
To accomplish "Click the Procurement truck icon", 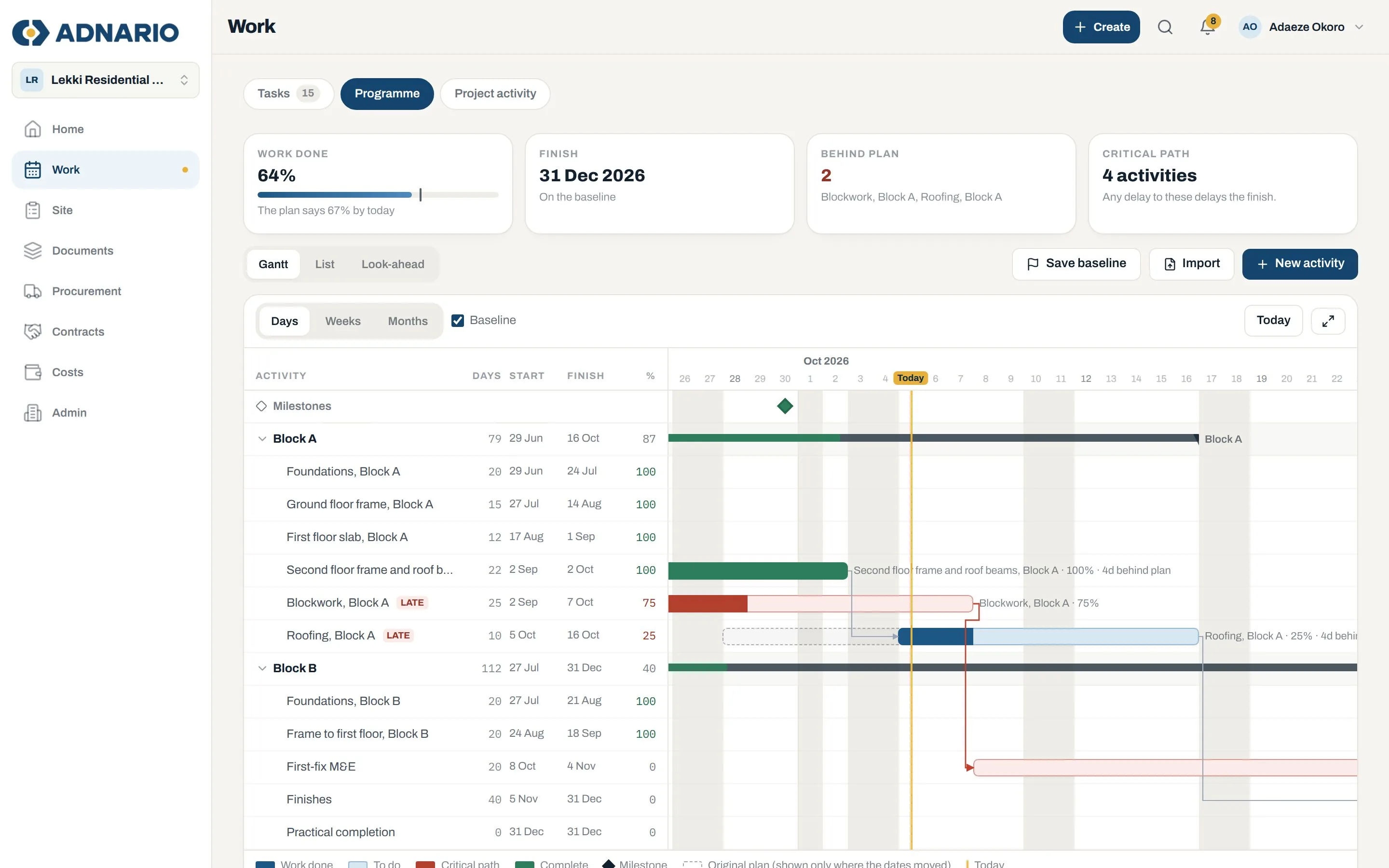I will tap(33, 291).
